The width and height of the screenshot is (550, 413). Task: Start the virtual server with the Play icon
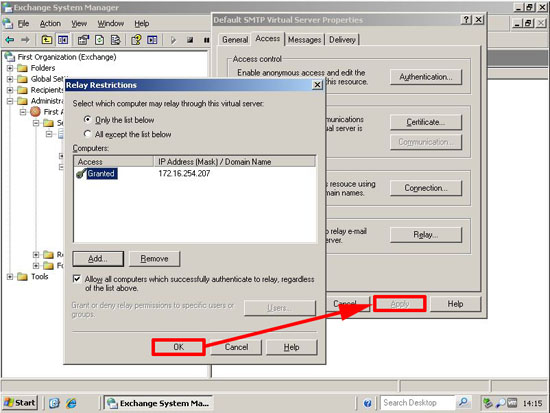[x=173, y=40]
